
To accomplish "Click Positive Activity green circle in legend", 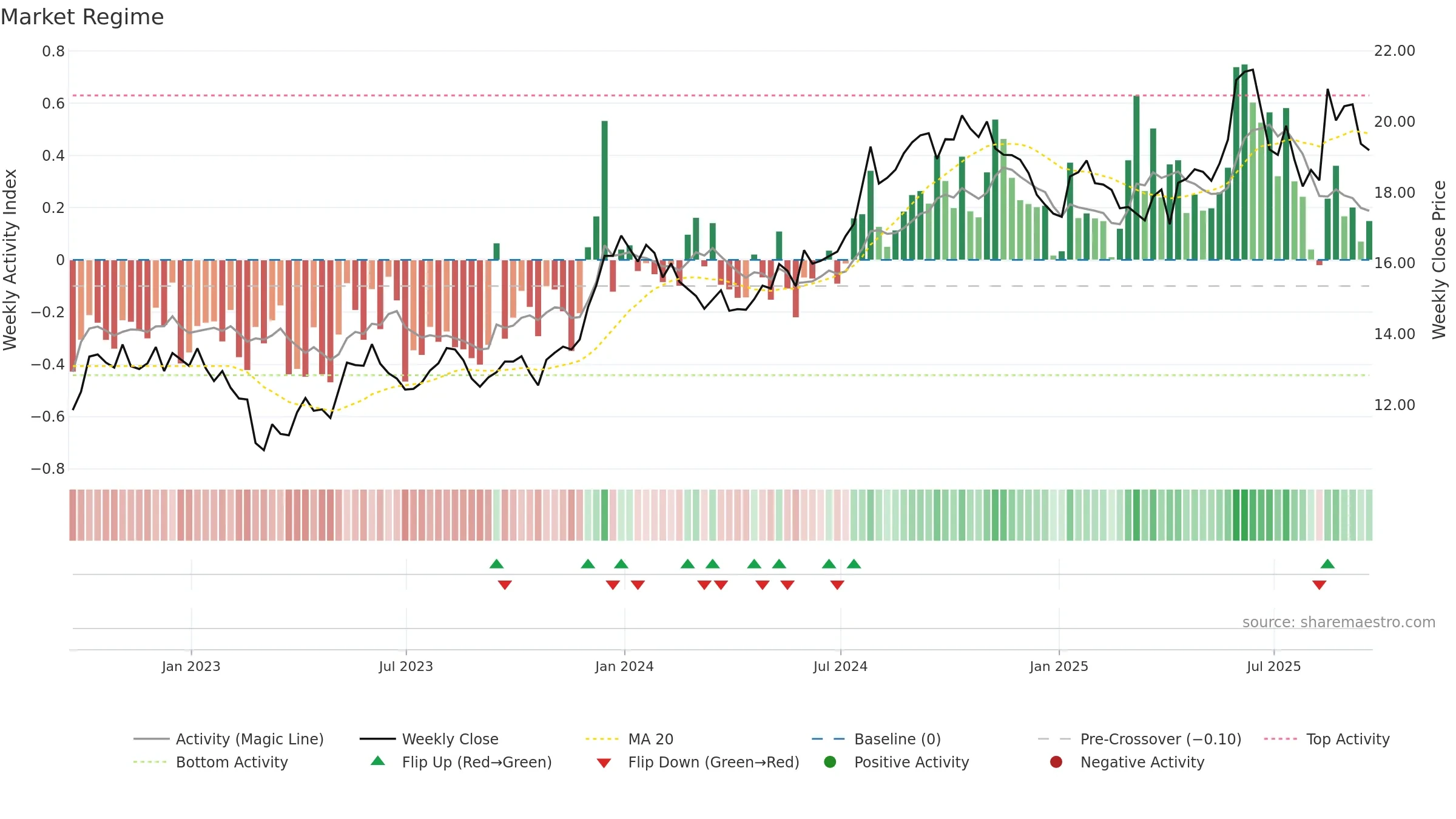I will pyautogui.click(x=831, y=762).
